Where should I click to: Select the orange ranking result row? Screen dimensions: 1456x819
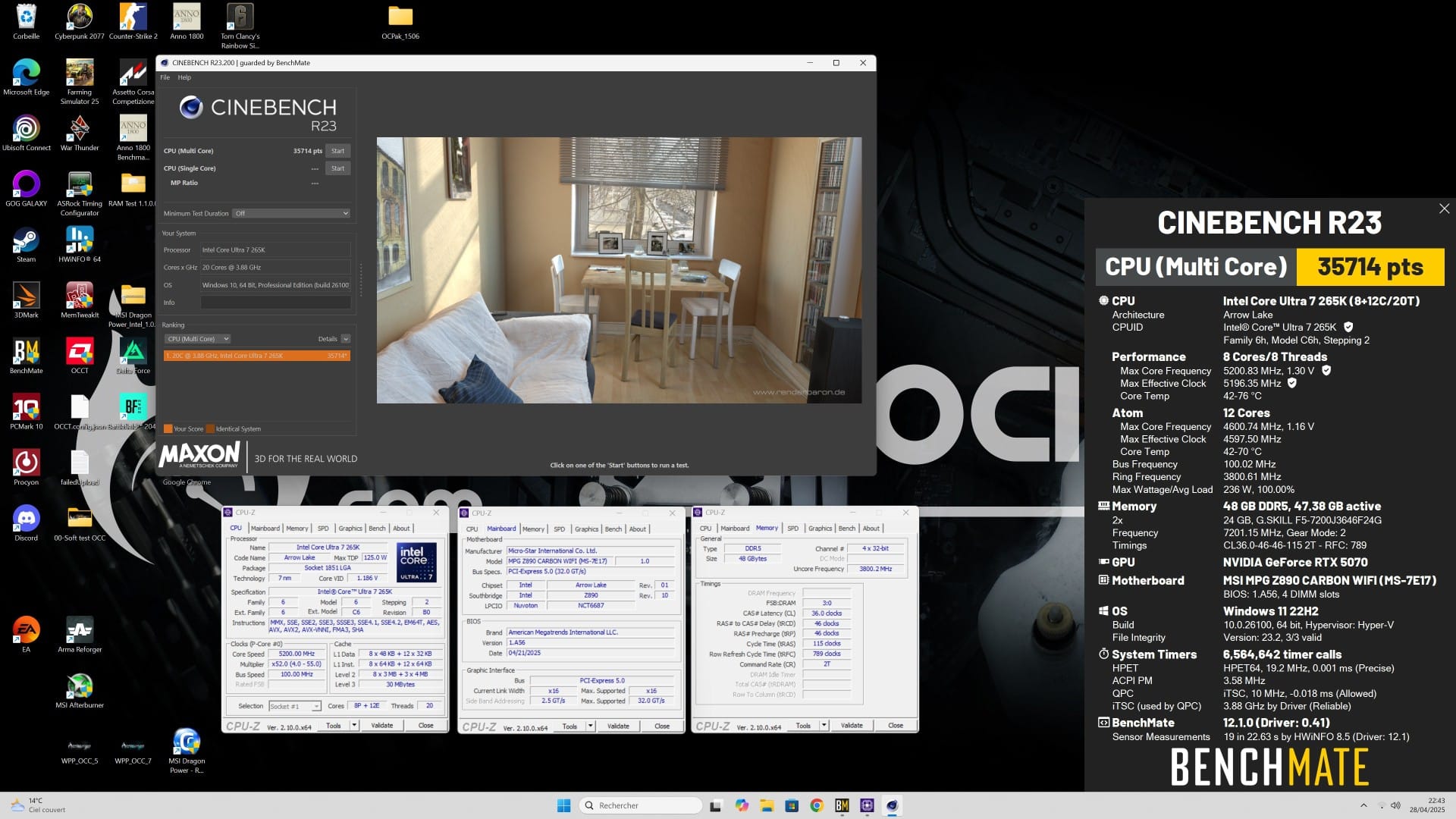tap(257, 356)
